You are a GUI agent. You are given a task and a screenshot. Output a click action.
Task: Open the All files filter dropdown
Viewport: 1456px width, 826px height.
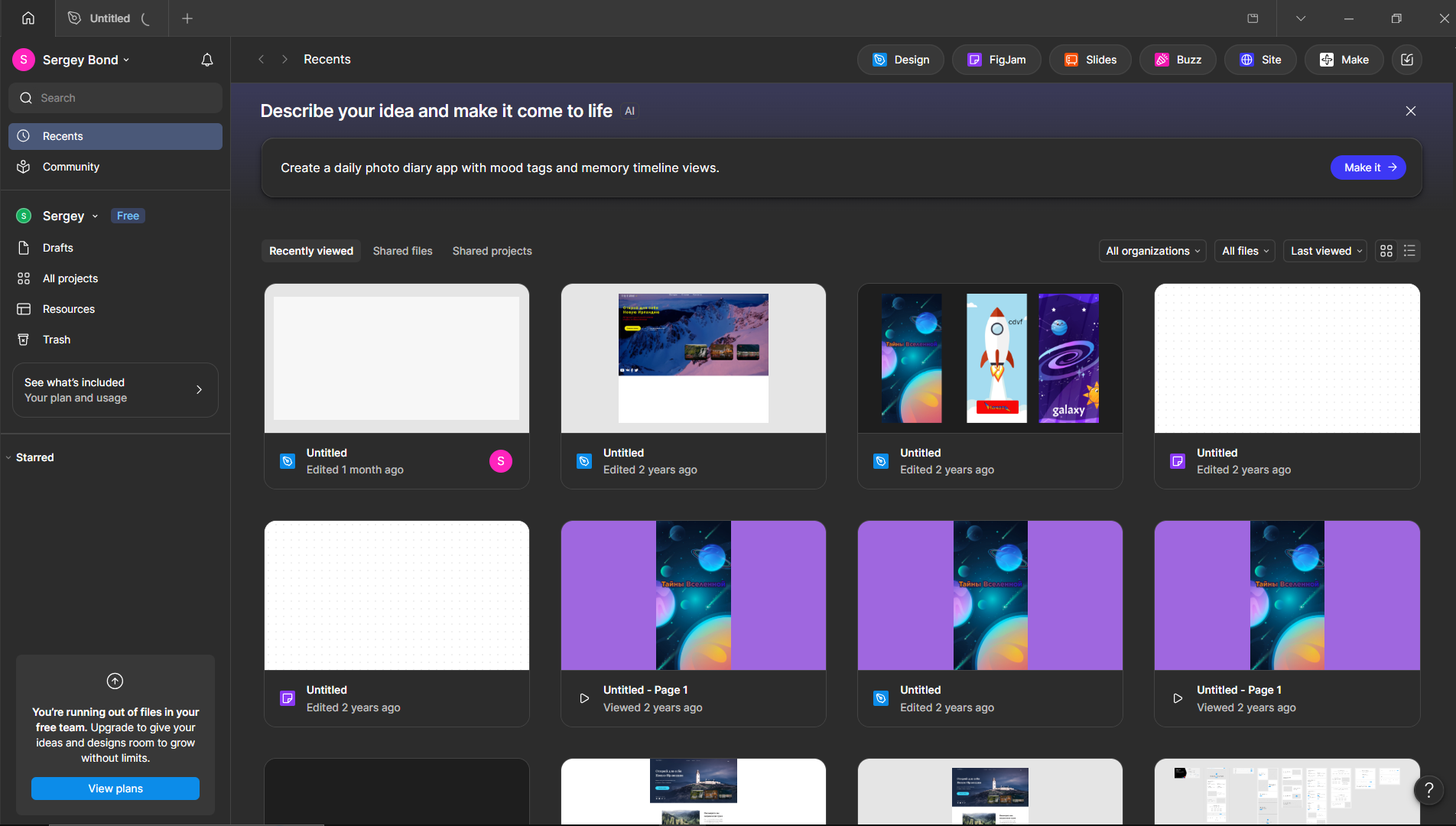point(1245,251)
